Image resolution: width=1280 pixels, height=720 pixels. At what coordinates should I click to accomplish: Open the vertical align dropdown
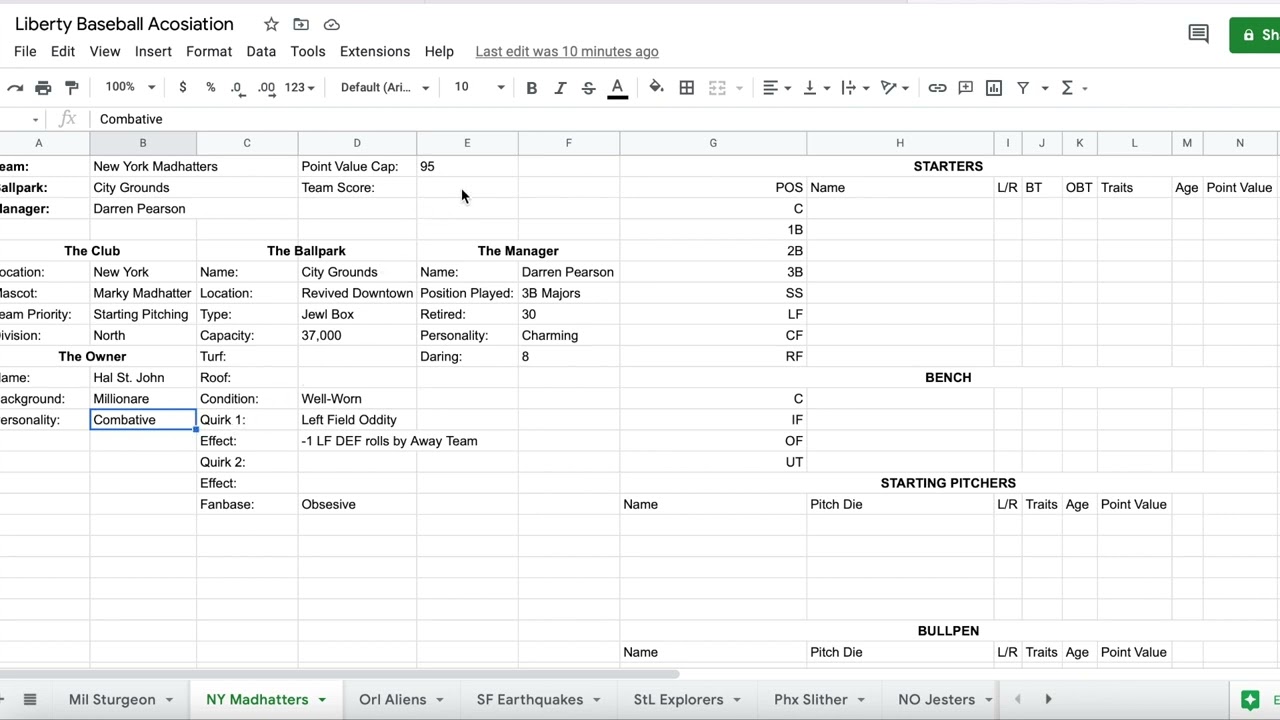816,88
